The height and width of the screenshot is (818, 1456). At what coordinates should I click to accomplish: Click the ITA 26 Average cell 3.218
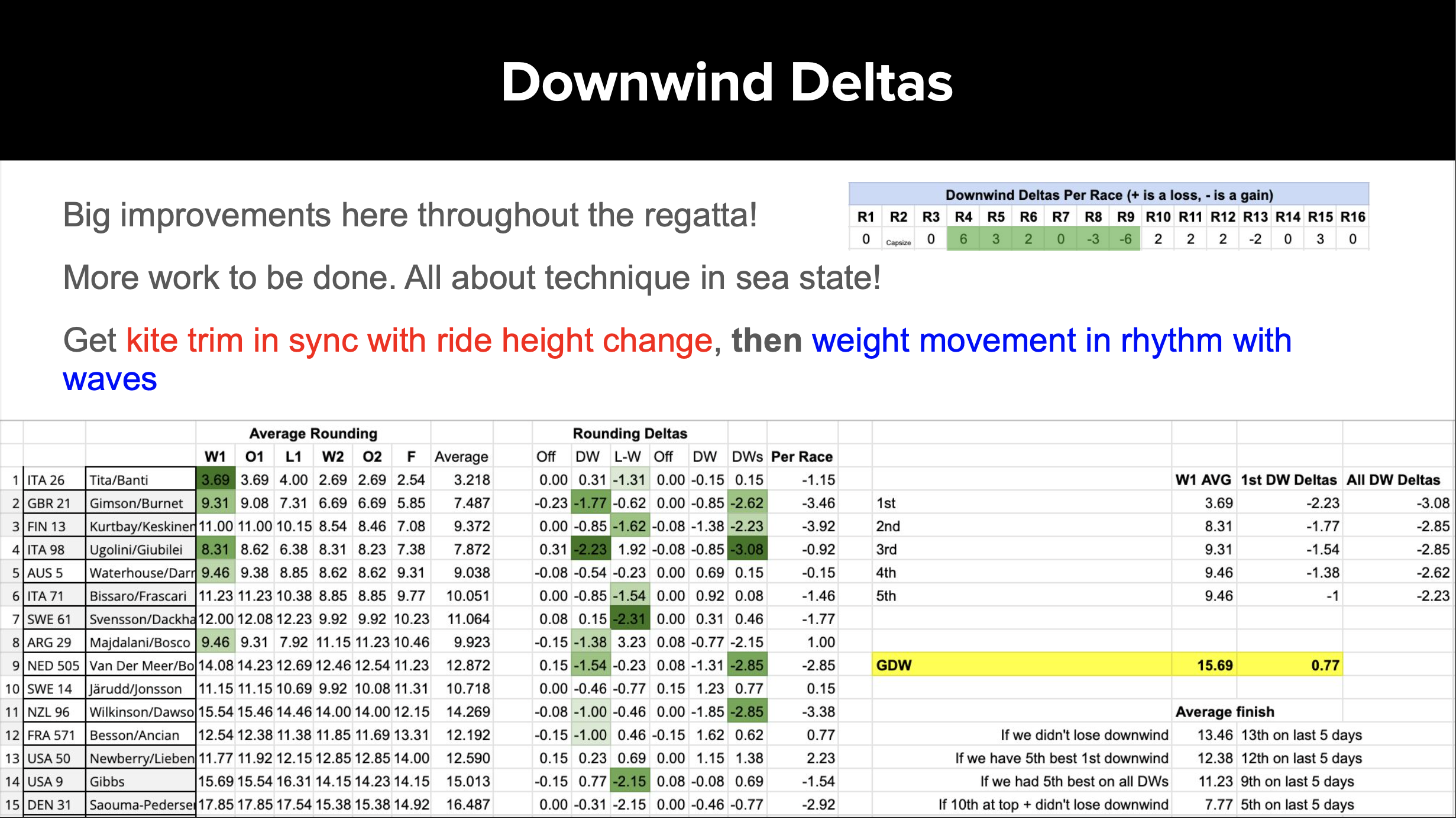462,480
